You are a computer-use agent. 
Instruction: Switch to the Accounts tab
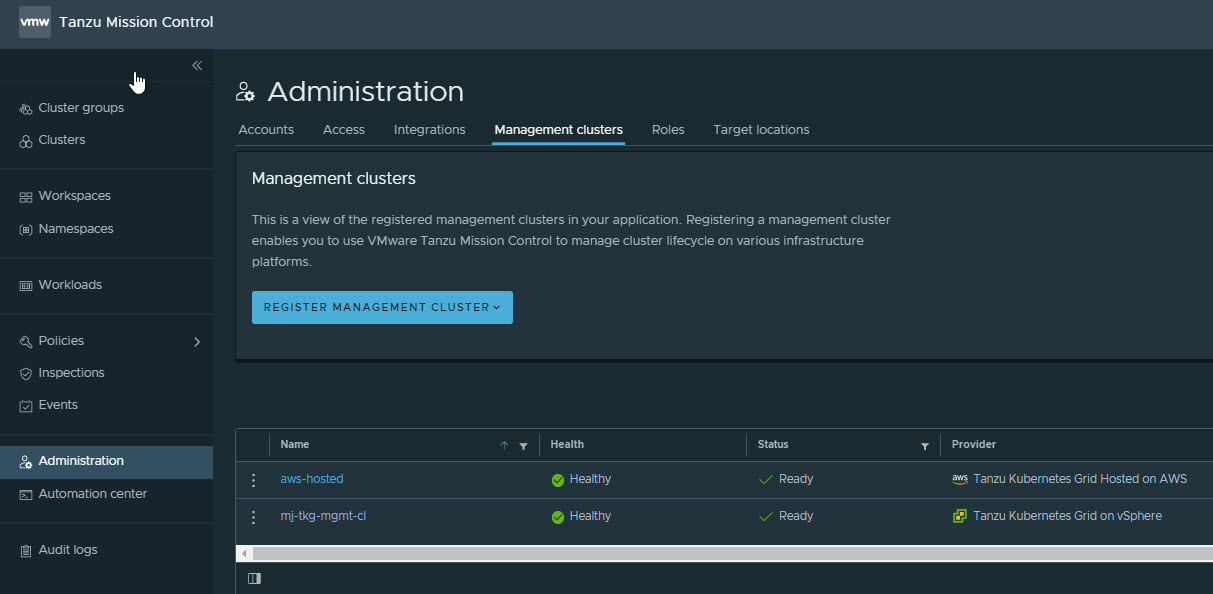266,130
